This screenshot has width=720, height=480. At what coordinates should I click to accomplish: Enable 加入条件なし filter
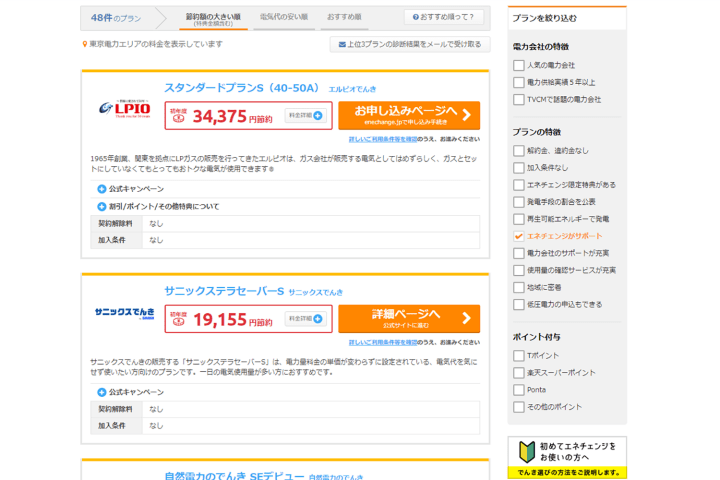518,168
